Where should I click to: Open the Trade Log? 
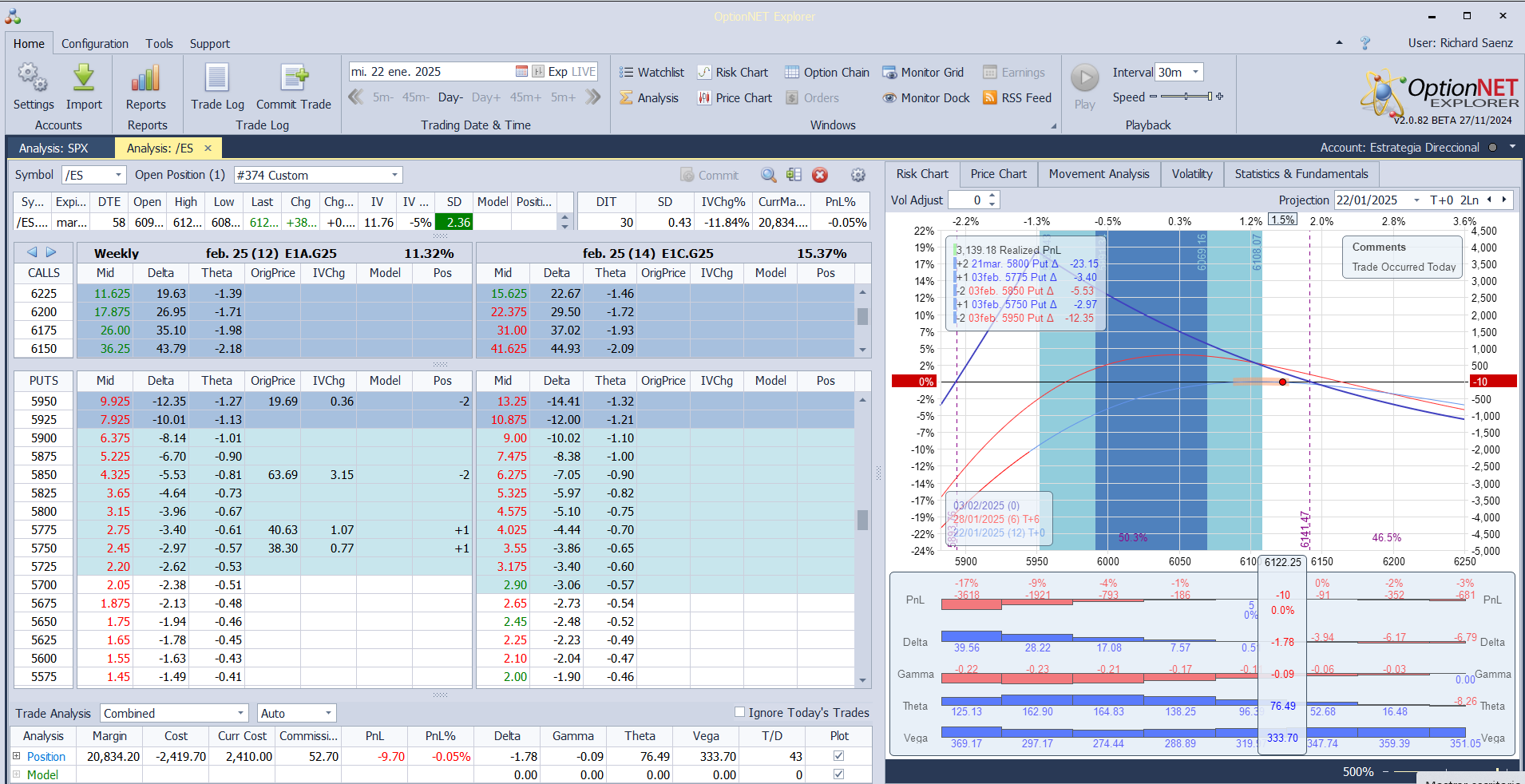pos(217,87)
